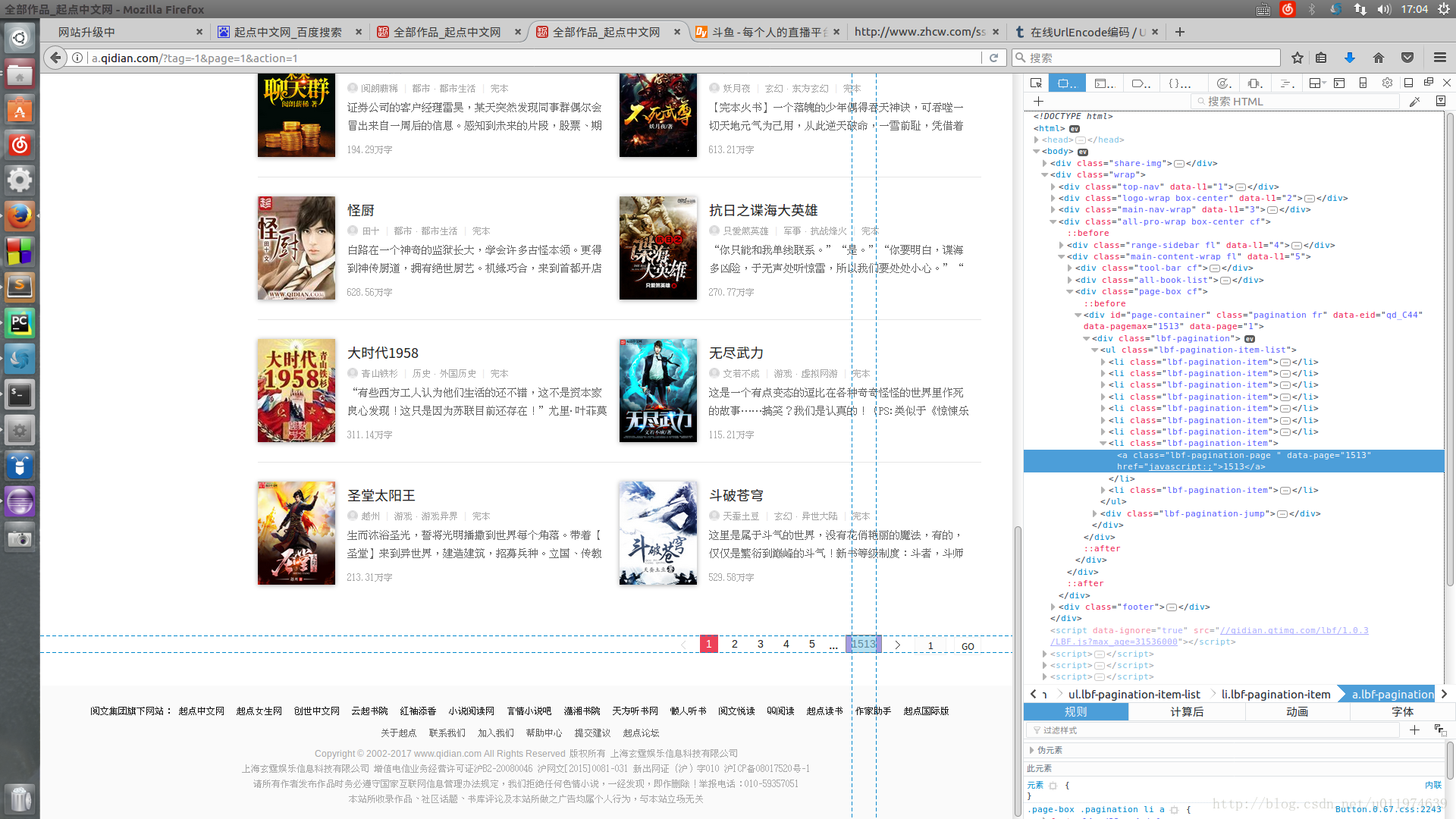Collapse the body element node
The image size is (1456, 819).
[x=1036, y=151]
